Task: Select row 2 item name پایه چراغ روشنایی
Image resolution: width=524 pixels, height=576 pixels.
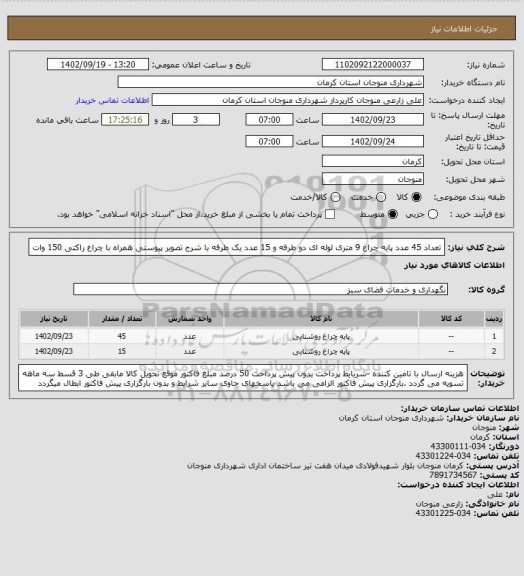Action: [x=321, y=351]
